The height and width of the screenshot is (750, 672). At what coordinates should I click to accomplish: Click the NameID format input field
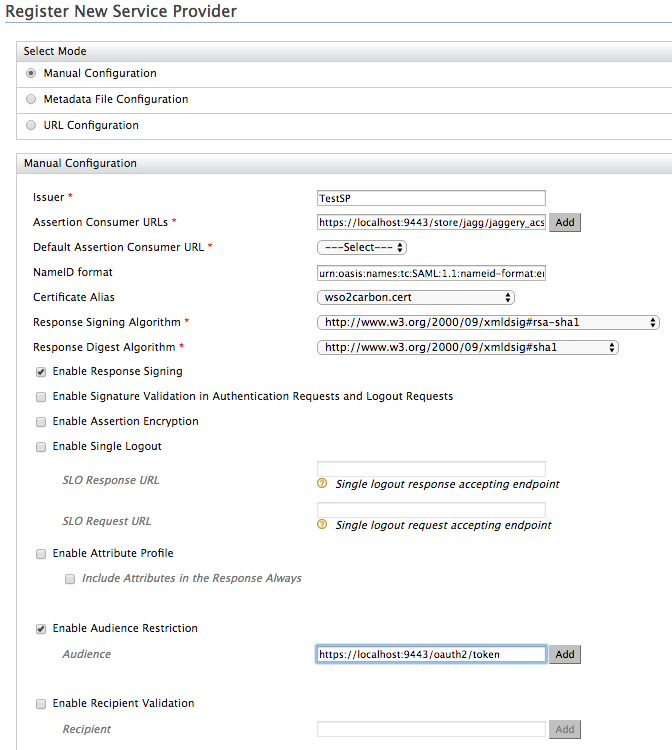click(430, 272)
